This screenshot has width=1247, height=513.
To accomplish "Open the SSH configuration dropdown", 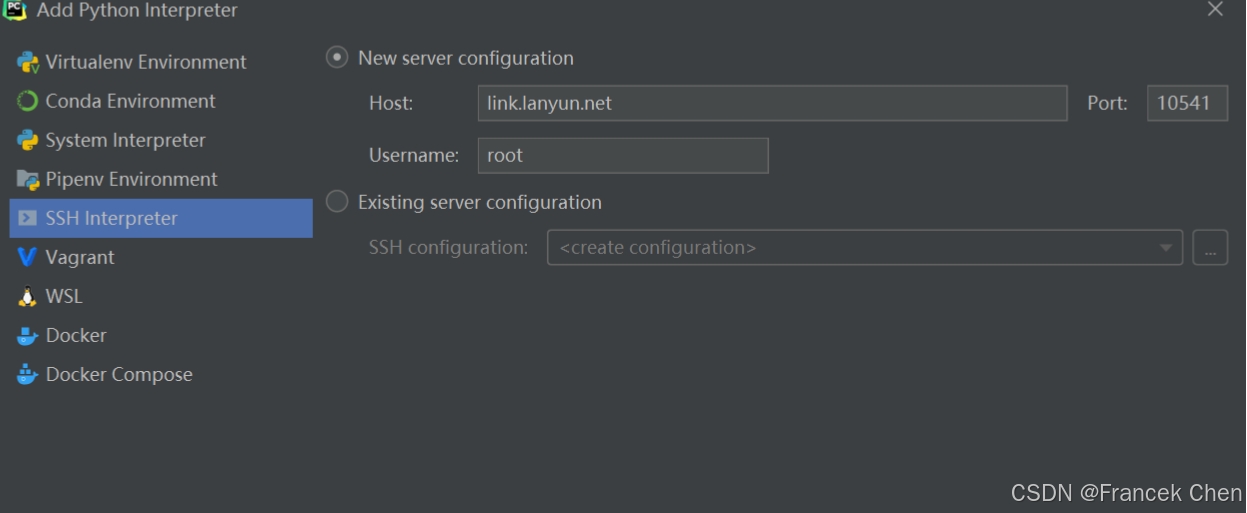I will pyautogui.click(x=865, y=247).
